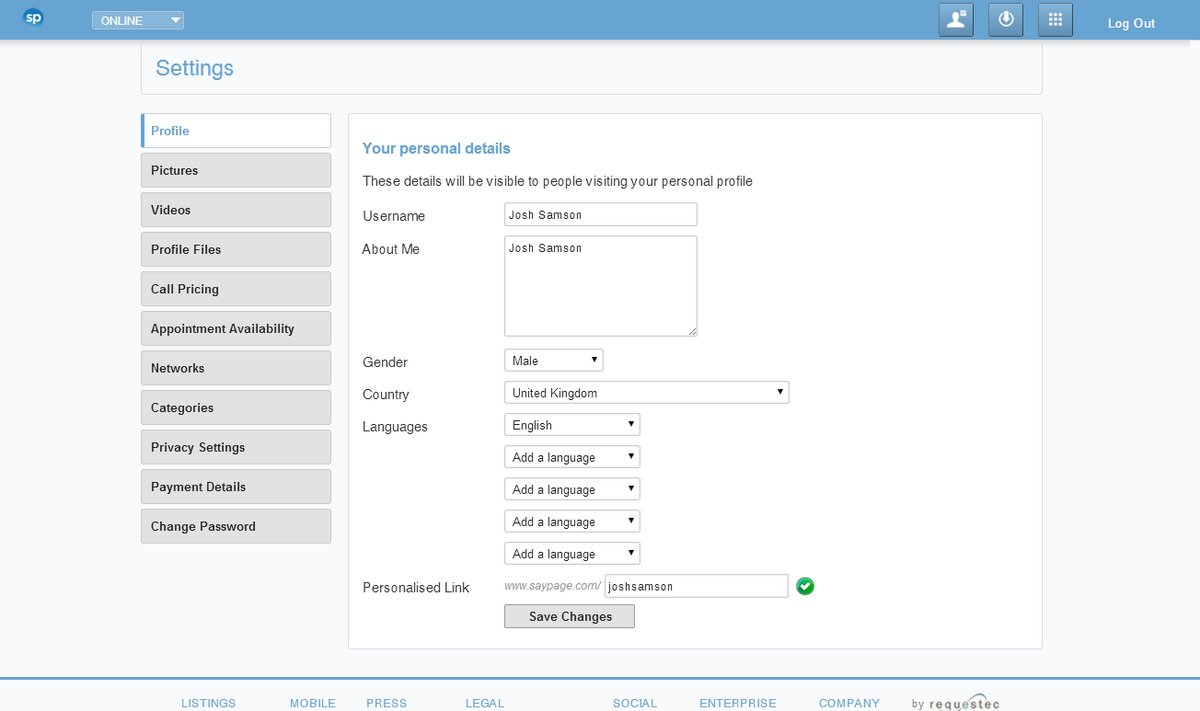Switch to the Categories tab

click(236, 408)
